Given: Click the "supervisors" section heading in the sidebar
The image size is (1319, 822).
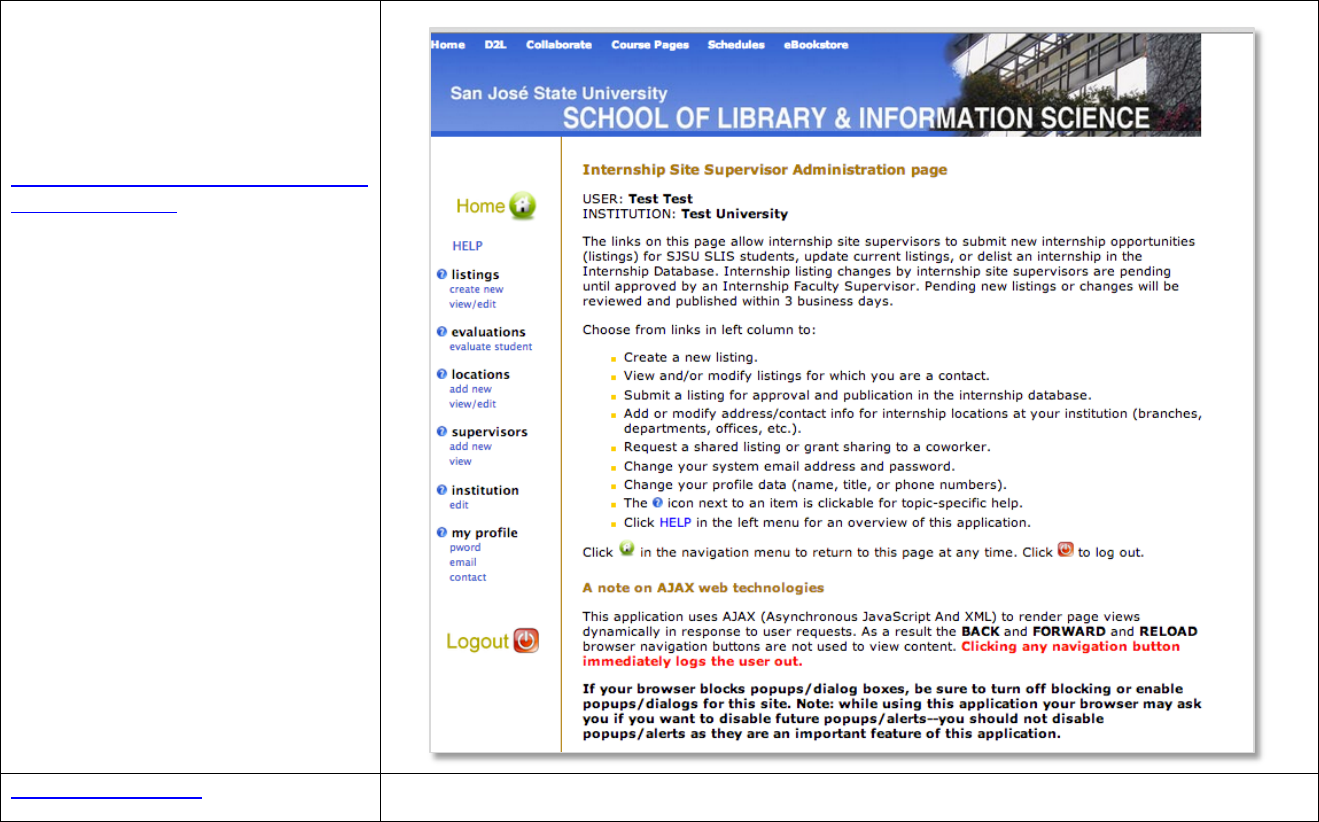Looking at the screenshot, I should [x=489, y=432].
